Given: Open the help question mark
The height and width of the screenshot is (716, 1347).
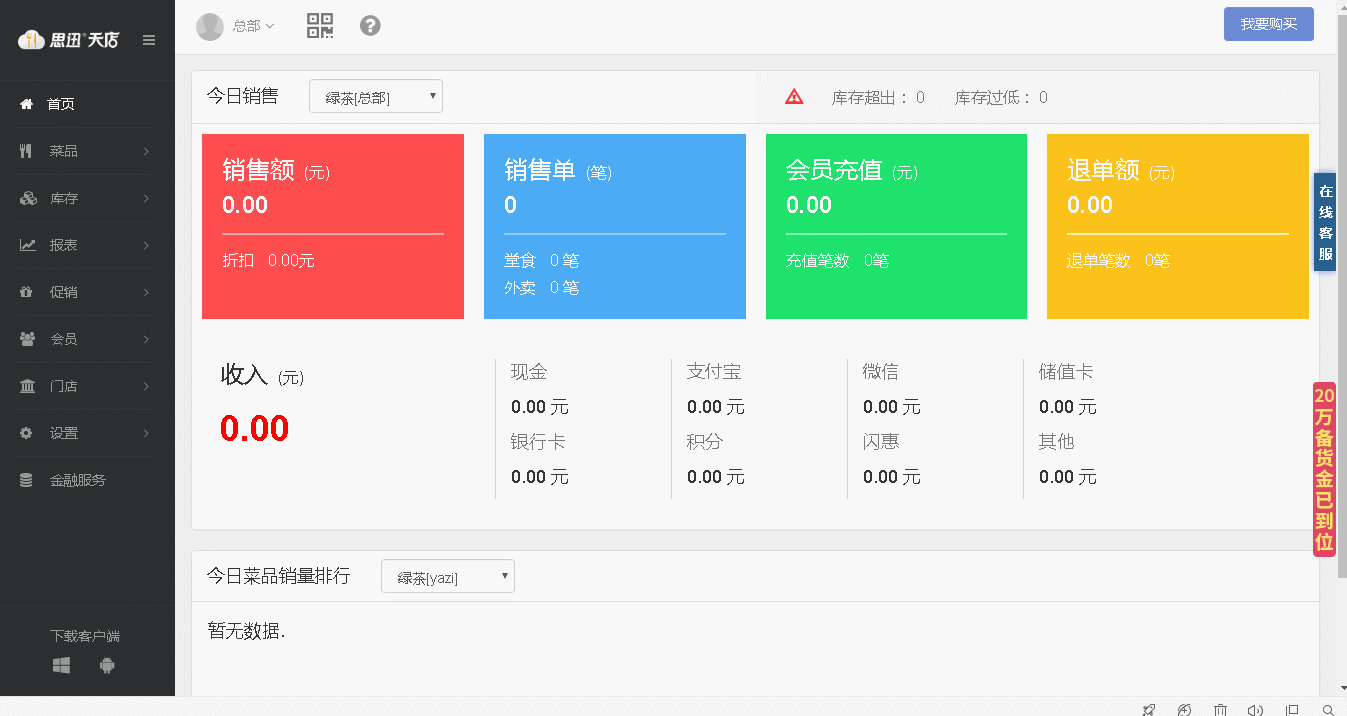Looking at the screenshot, I should click(370, 26).
